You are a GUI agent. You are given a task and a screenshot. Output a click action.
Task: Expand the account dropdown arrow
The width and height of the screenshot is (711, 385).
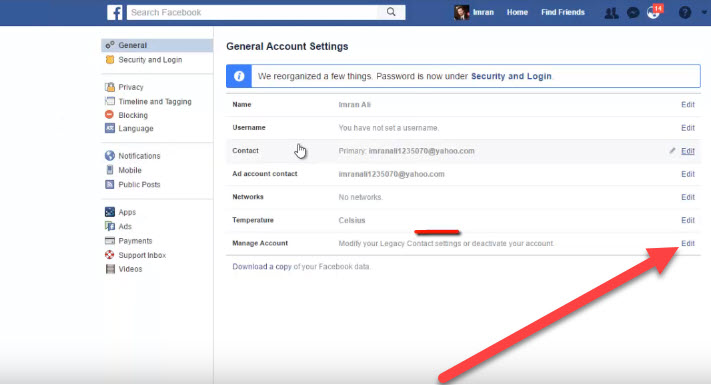point(704,13)
